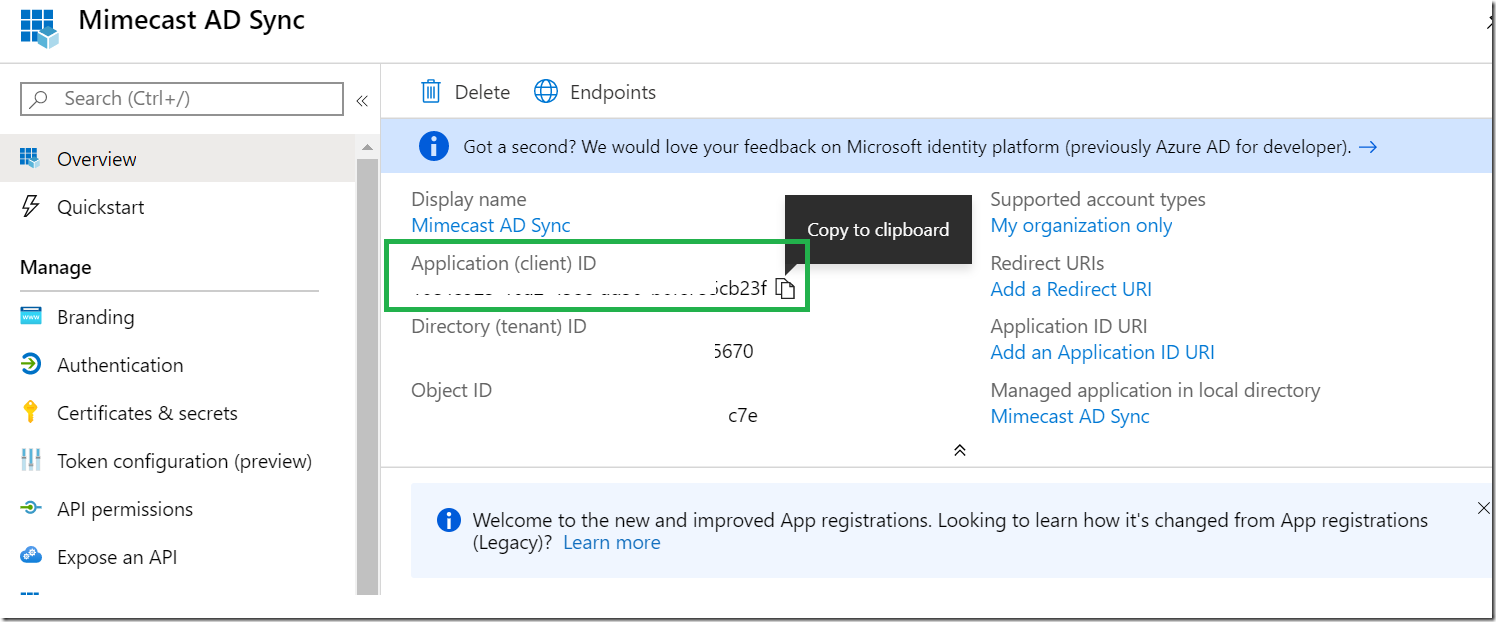The image size is (1496, 622).
Task: Click the Endpoints button label
Action: pyautogui.click(x=613, y=92)
